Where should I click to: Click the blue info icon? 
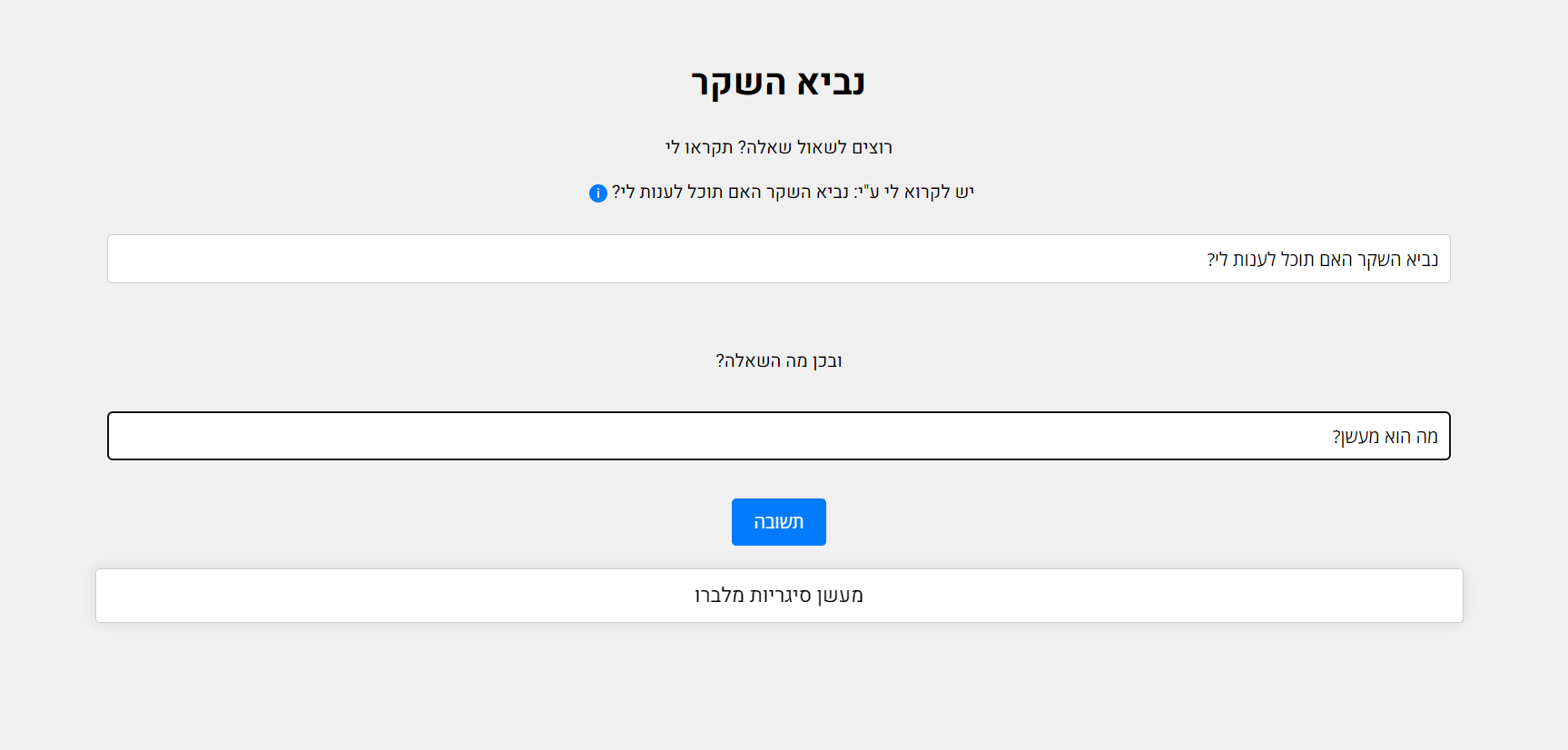click(x=597, y=193)
